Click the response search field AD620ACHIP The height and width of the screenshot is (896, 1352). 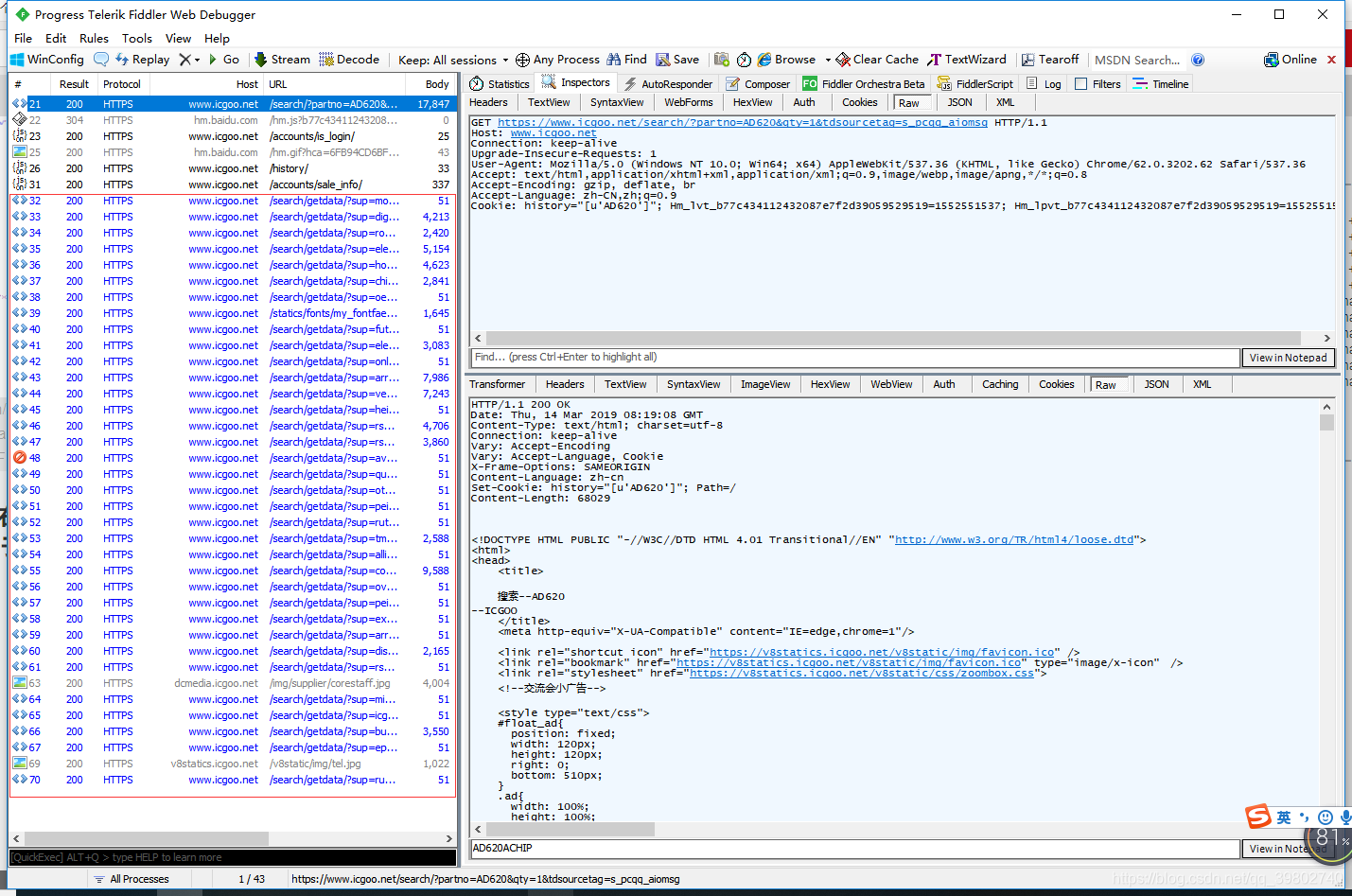(x=854, y=849)
